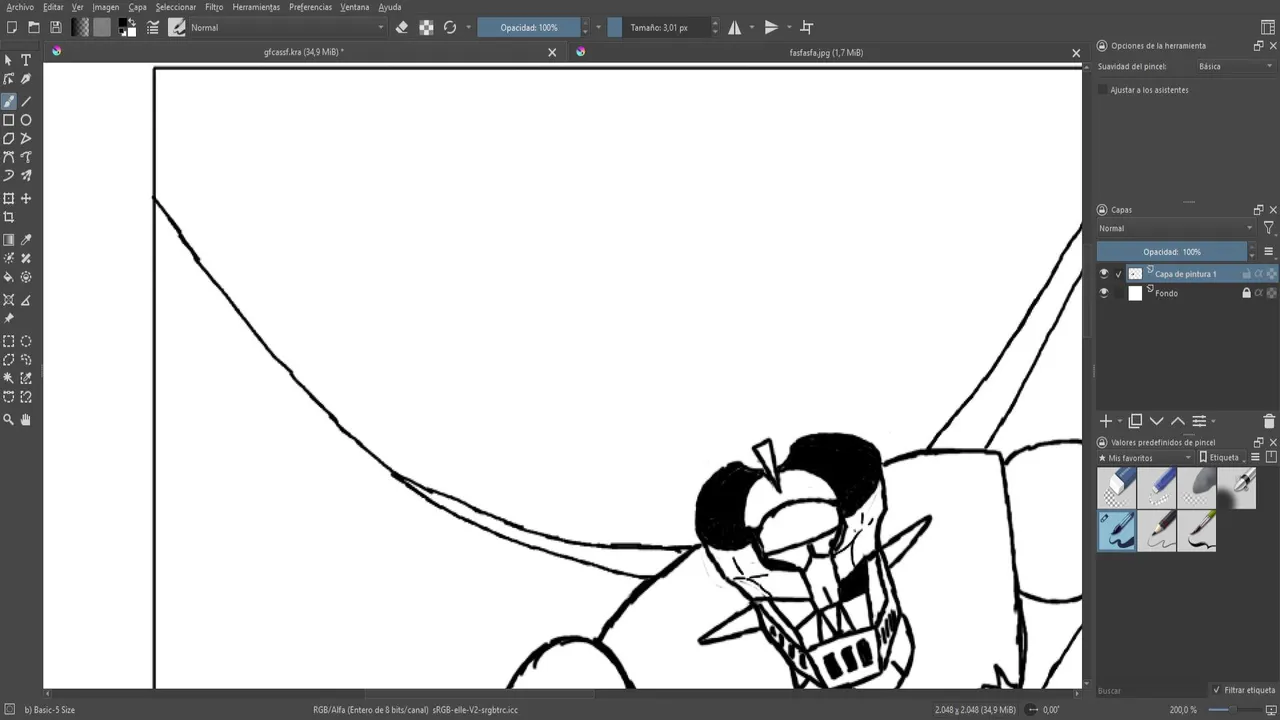Click the Open document folder icon
This screenshot has height=720, width=1280.
33,27
